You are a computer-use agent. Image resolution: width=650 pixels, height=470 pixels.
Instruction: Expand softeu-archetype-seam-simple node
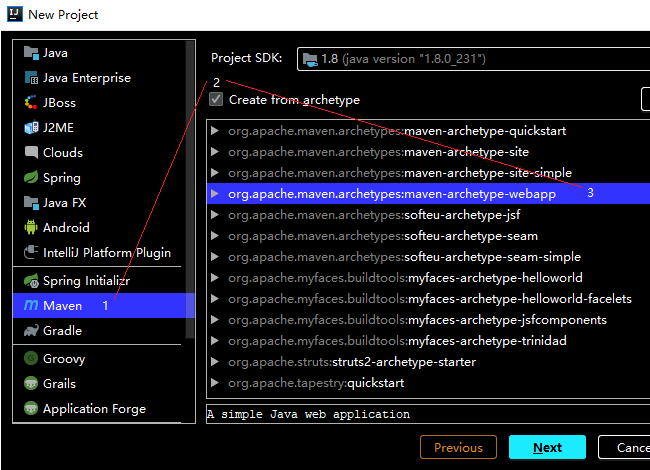[215, 257]
